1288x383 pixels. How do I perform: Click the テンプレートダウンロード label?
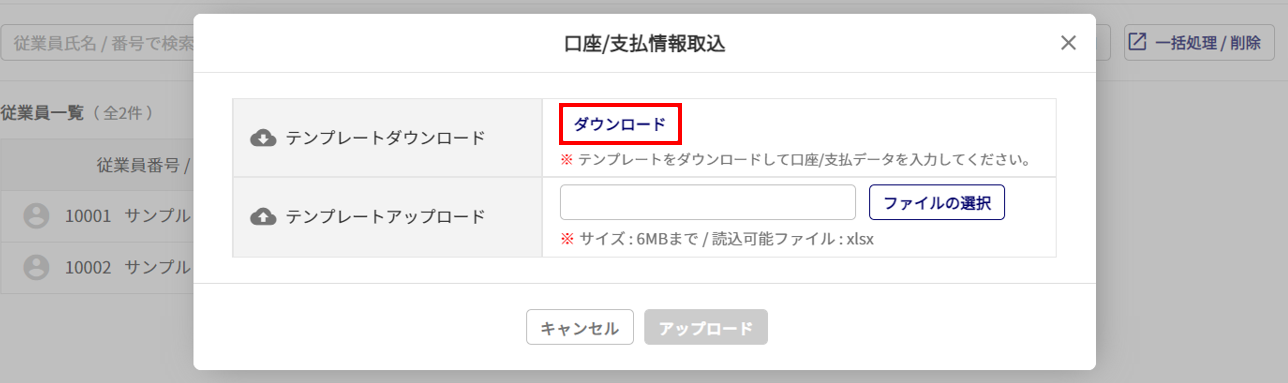(385, 138)
